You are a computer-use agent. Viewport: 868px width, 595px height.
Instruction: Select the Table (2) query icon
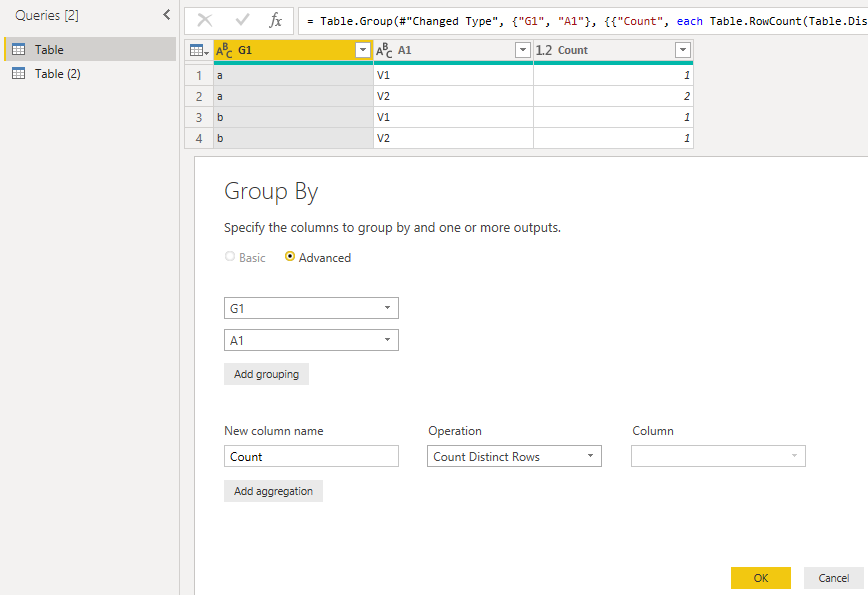click(x=19, y=73)
